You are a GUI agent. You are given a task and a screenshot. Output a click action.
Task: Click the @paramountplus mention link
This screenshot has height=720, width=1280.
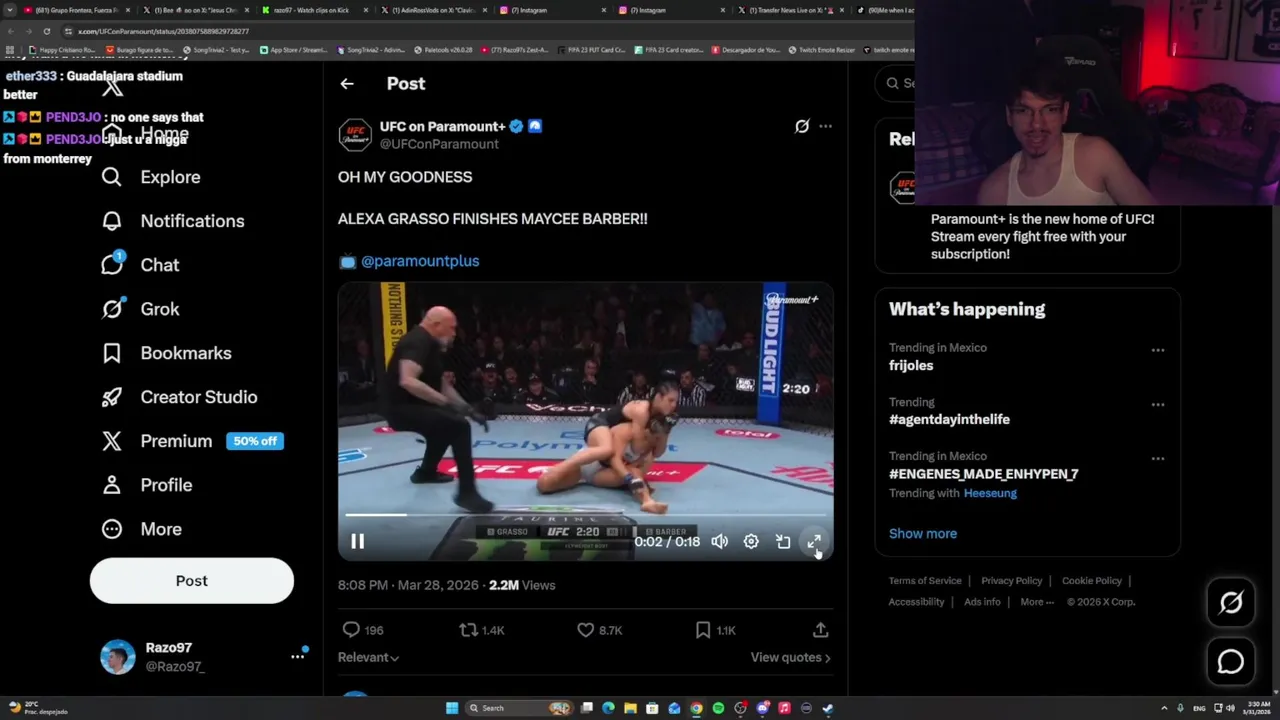click(x=420, y=261)
